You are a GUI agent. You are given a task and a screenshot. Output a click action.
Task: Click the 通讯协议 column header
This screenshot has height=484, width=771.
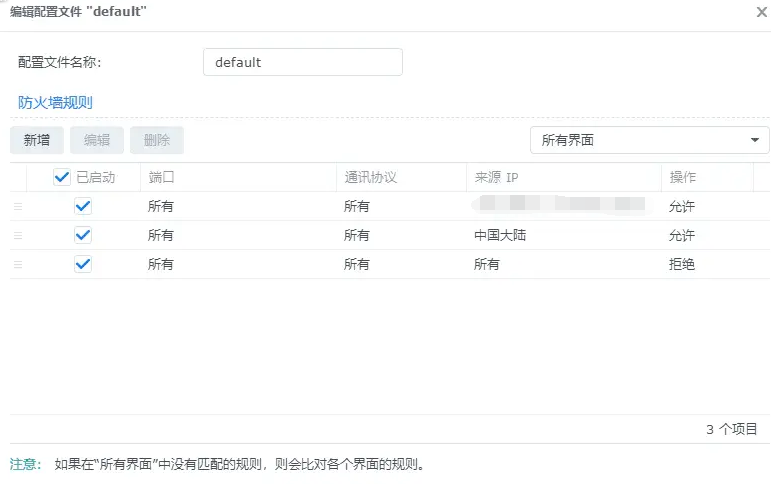(400, 177)
